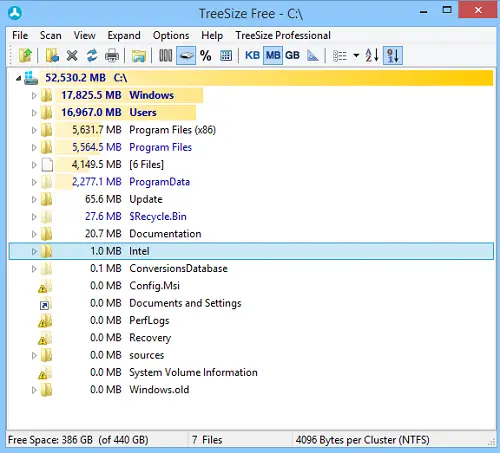Viewport: 500px width, 453px height.
Task: Toggle percent display mode
Action: click(206, 55)
